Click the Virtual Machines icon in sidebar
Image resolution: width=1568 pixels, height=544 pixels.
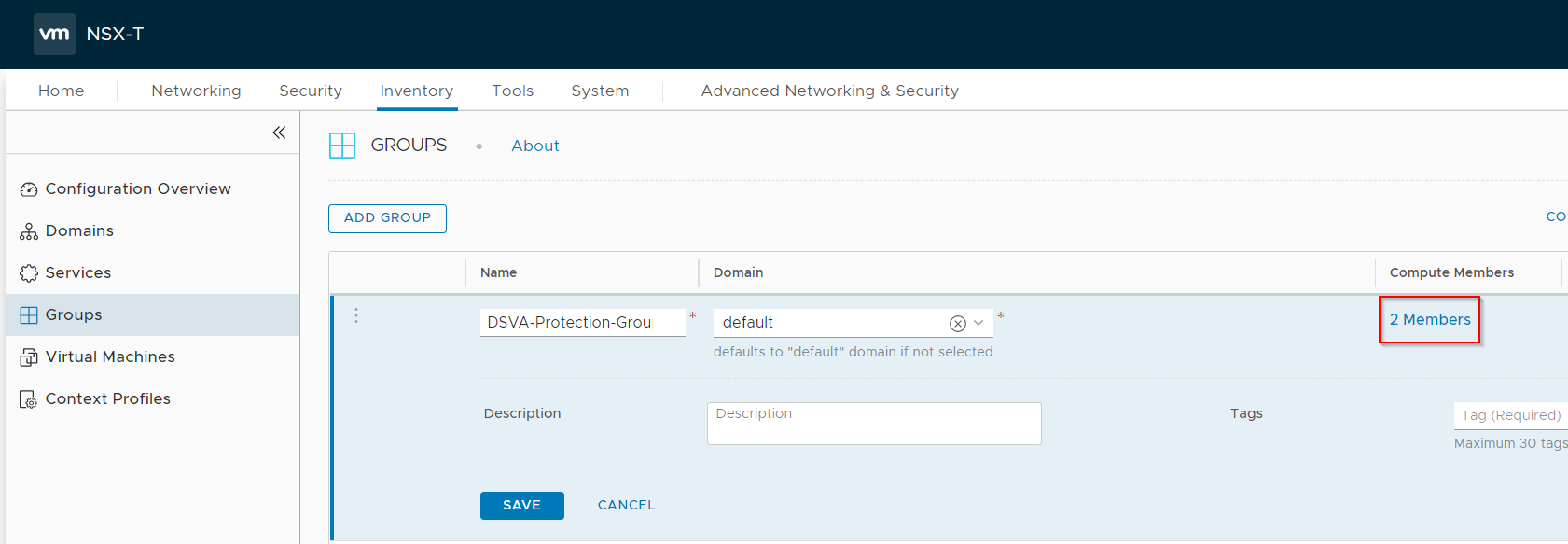[29, 357]
